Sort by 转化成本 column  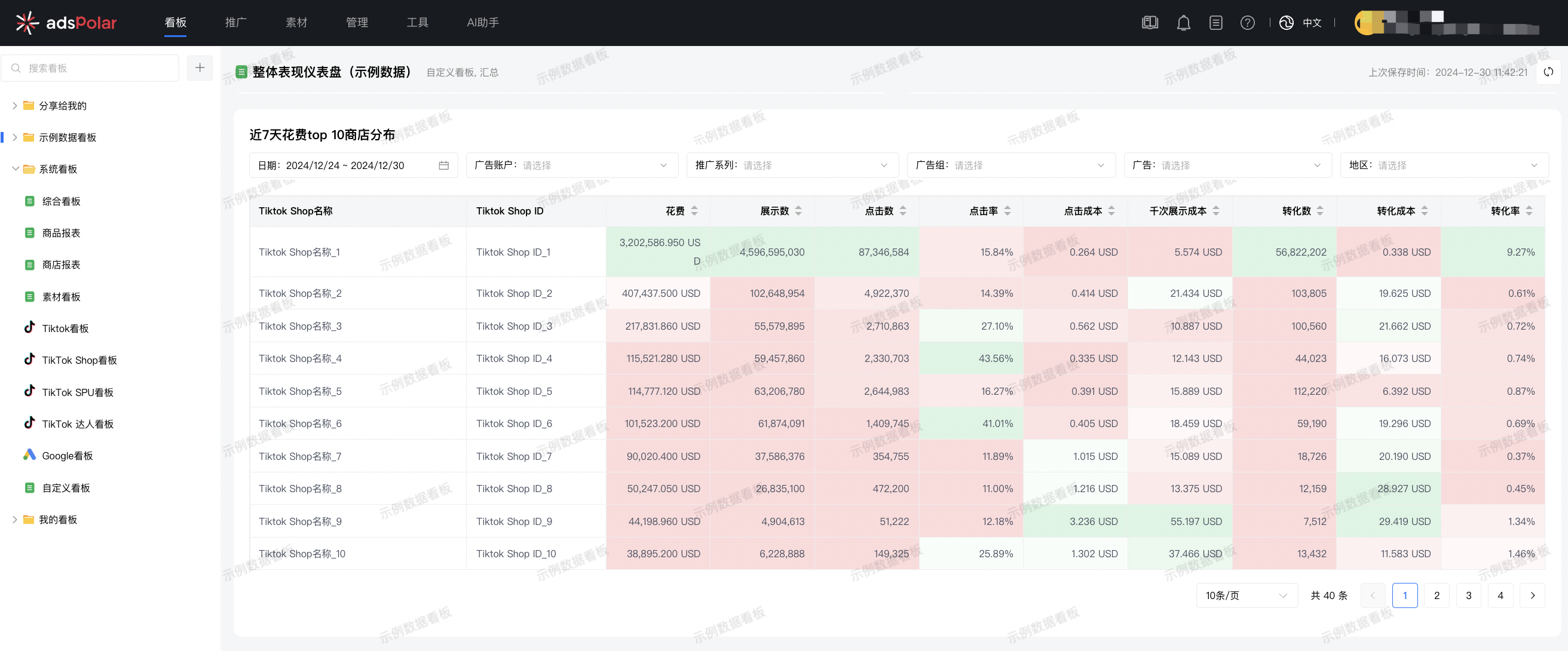click(x=1425, y=211)
